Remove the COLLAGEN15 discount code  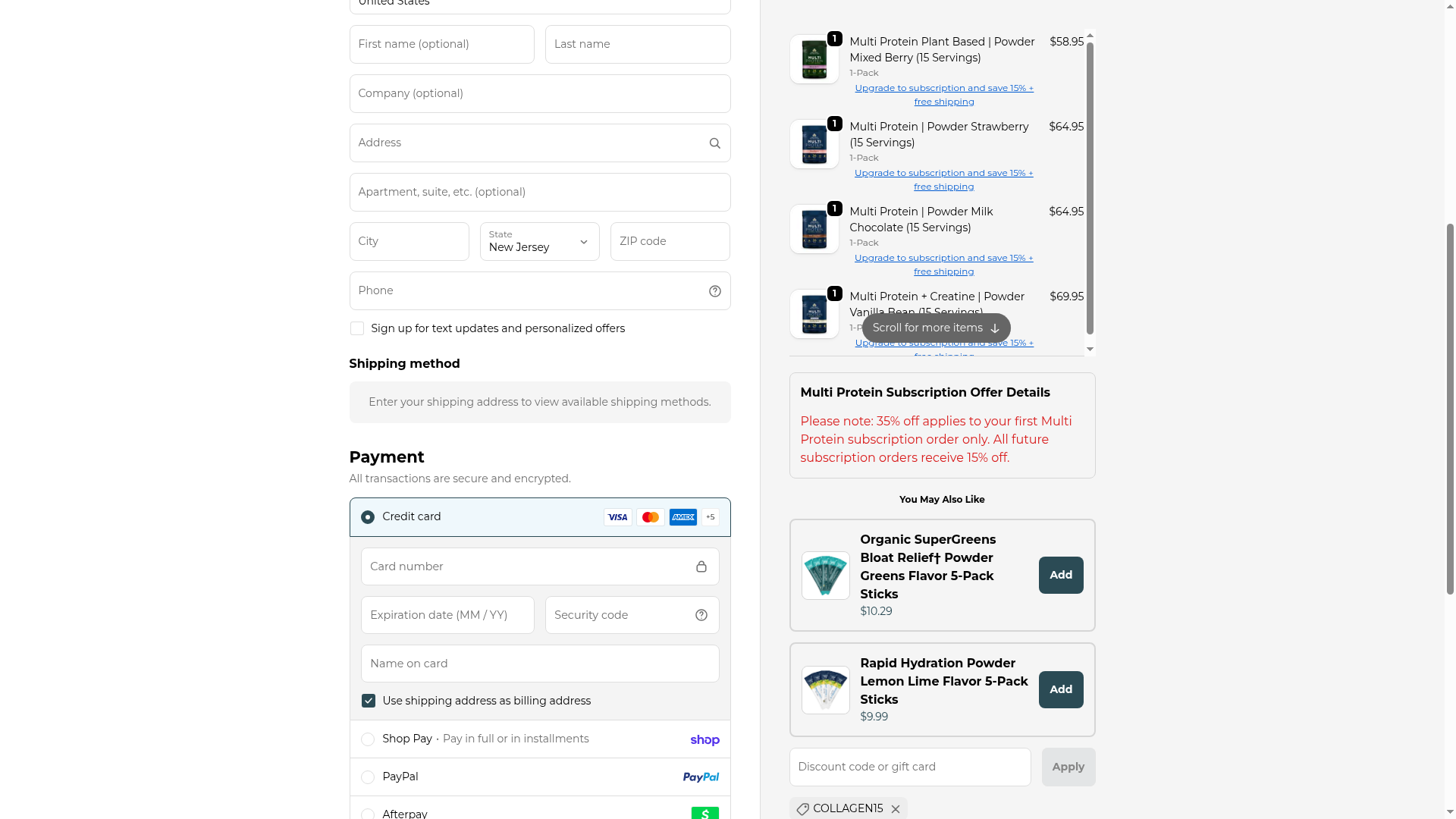[x=896, y=809]
